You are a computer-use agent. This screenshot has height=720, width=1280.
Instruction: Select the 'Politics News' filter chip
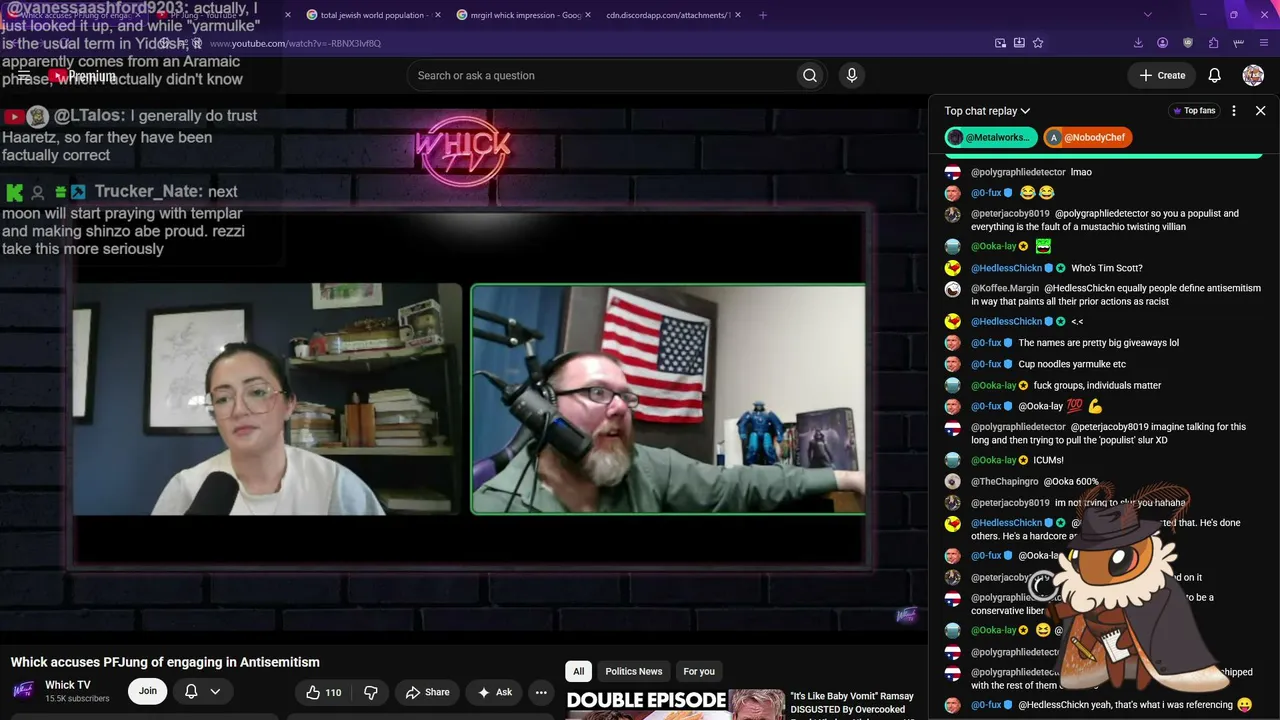click(634, 671)
